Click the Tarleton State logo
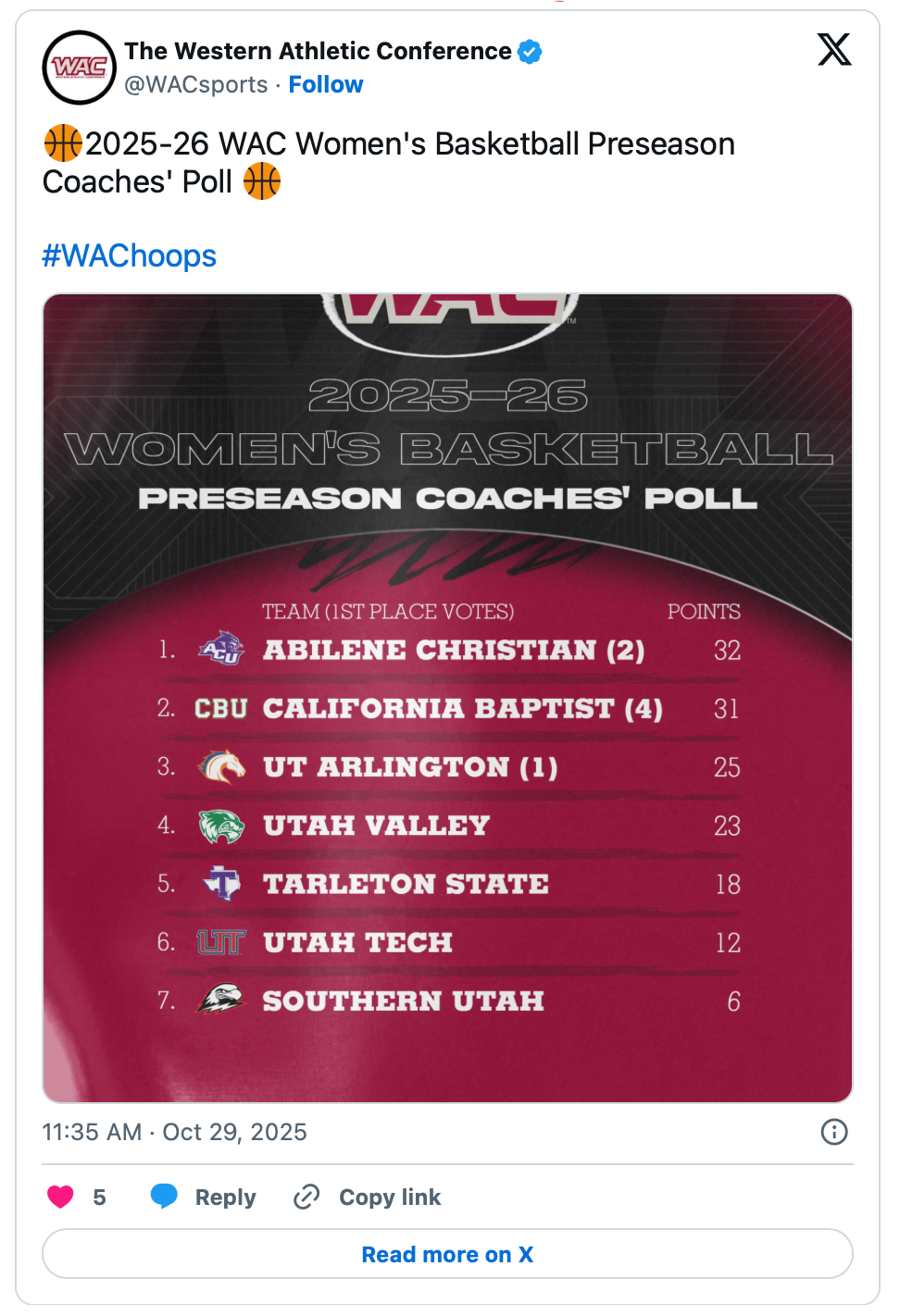This screenshot has height=1316, width=900. [221, 884]
